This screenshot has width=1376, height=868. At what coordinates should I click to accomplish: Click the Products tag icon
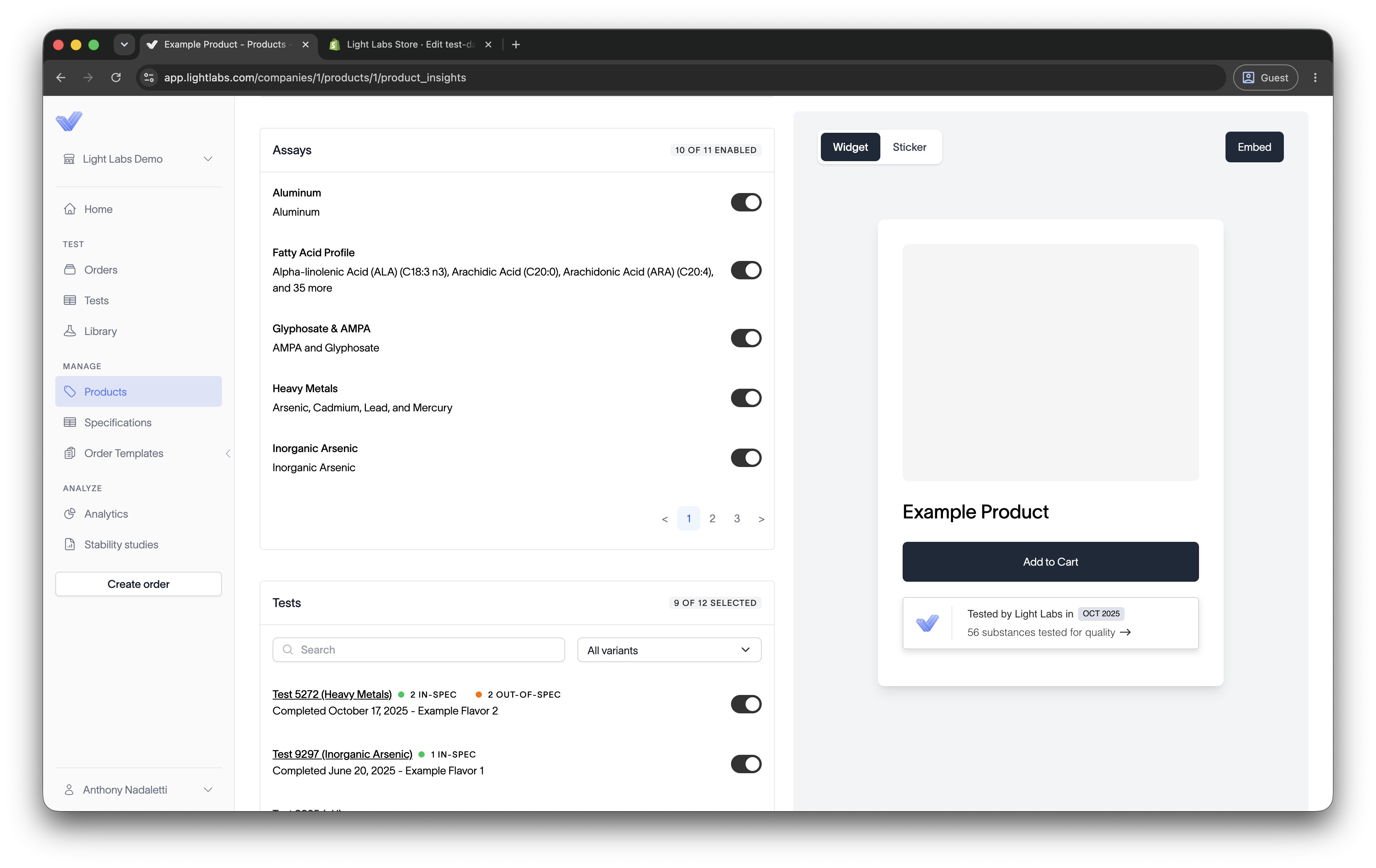coord(70,392)
